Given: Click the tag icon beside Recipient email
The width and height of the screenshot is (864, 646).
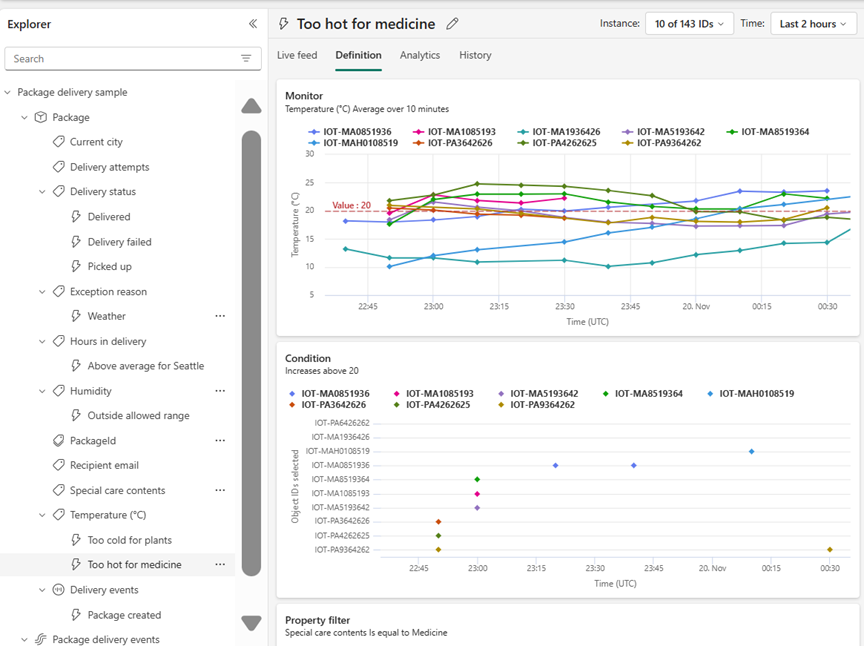Looking at the screenshot, I should tap(58, 465).
